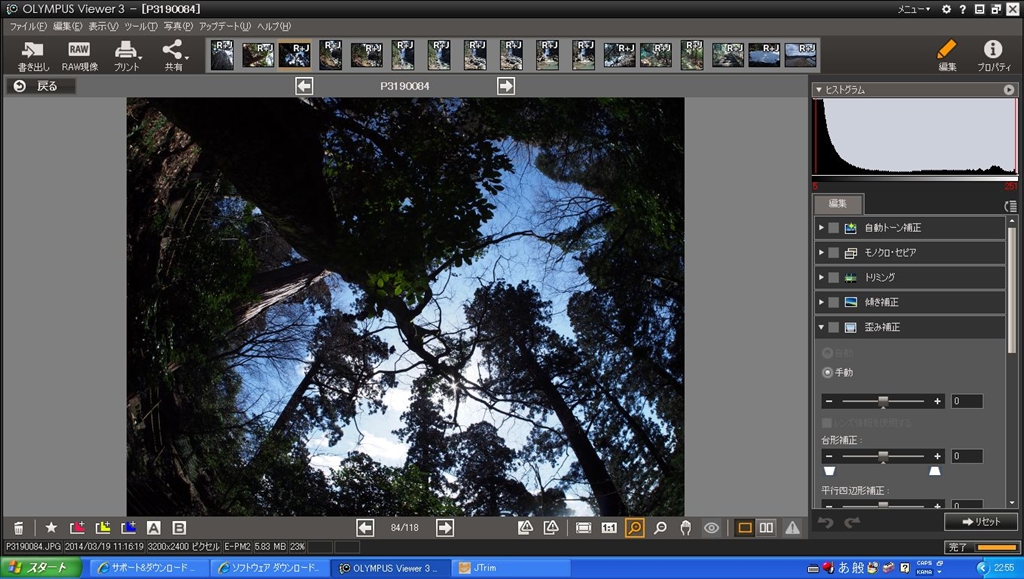The width and height of the screenshot is (1024, 579).
Task: Click the 1:1 actual size icon
Action: [609, 528]
